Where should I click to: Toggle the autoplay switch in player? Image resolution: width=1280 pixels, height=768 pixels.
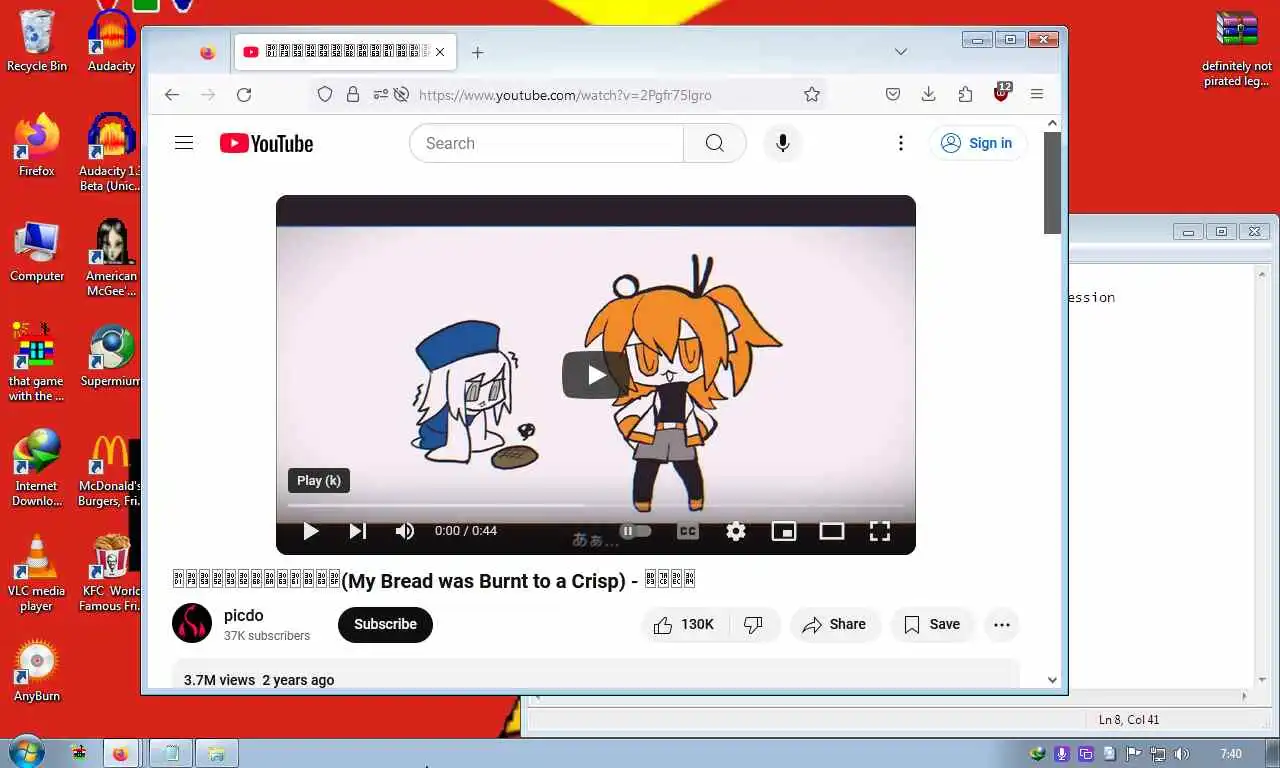click(635, 531)
